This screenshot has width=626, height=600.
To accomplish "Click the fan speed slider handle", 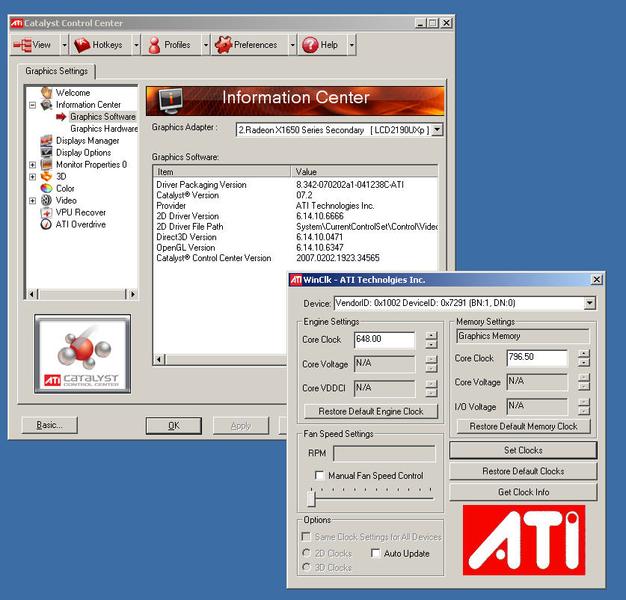I will [311, 499].
